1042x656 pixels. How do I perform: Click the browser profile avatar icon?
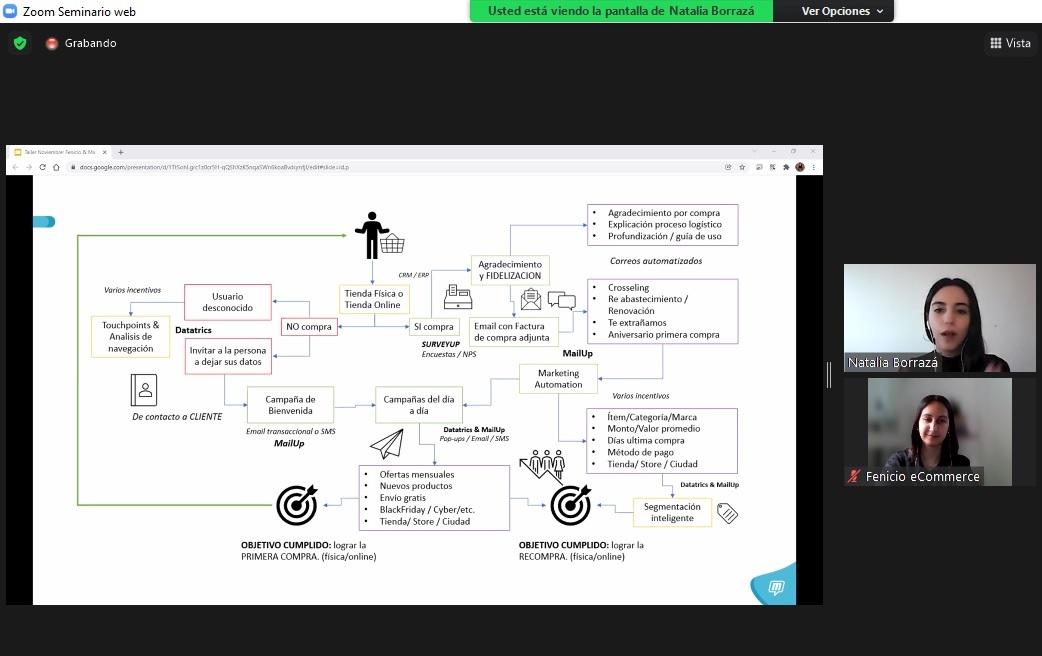click(x=800, y=167)
